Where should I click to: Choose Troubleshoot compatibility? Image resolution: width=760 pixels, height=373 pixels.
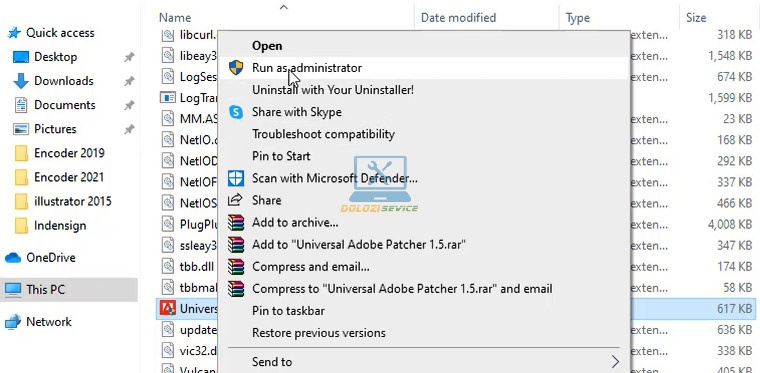point(323,134)
